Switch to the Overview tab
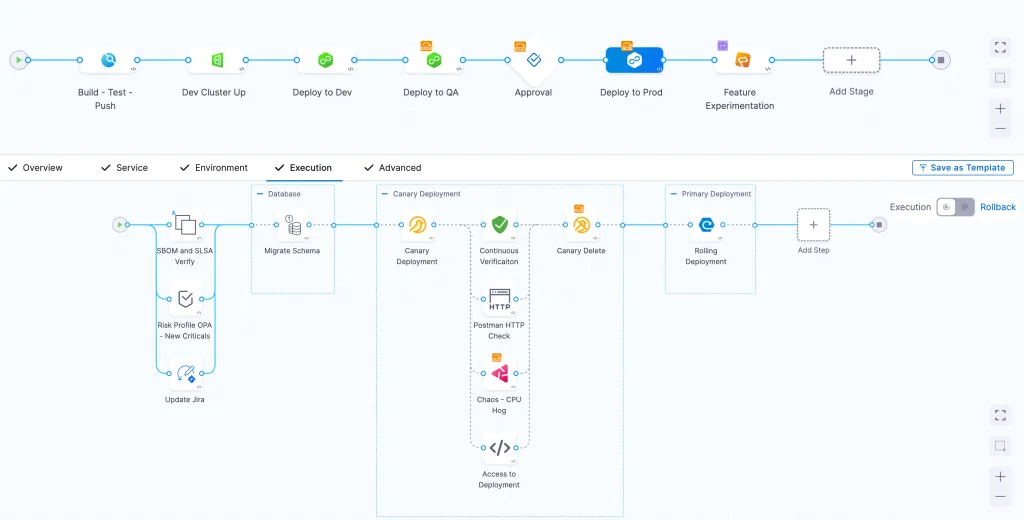Viewport: 1024px width, 520px height. [35, 168]
